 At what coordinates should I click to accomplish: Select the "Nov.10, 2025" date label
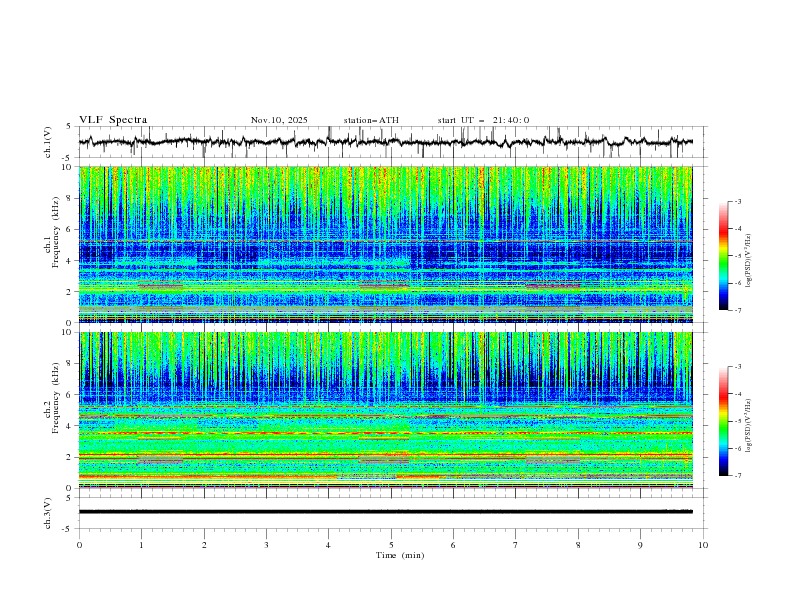[x=279, y=120]
